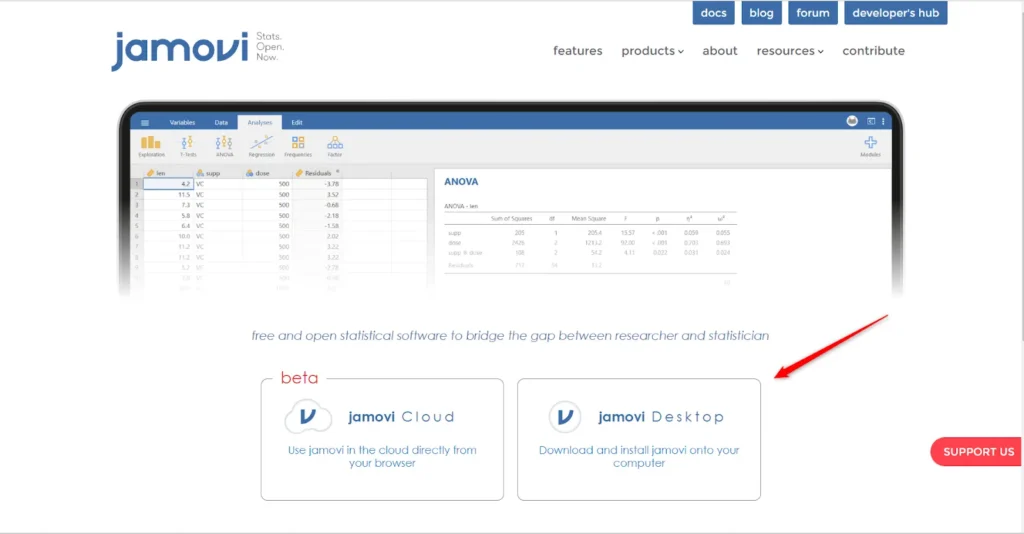Open the developer's hub
The image size is (1024, 534).
(895, 13)
